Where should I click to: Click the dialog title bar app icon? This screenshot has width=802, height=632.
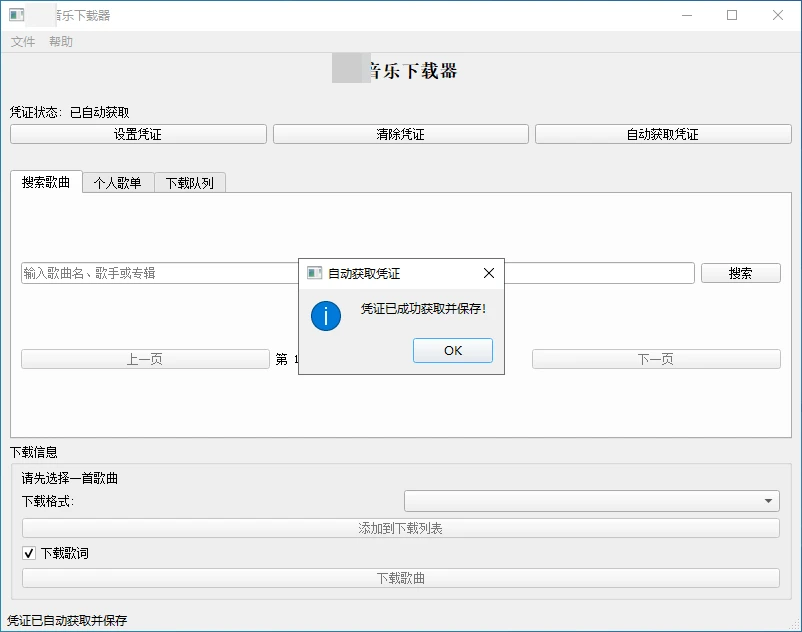tap(315, 273)
